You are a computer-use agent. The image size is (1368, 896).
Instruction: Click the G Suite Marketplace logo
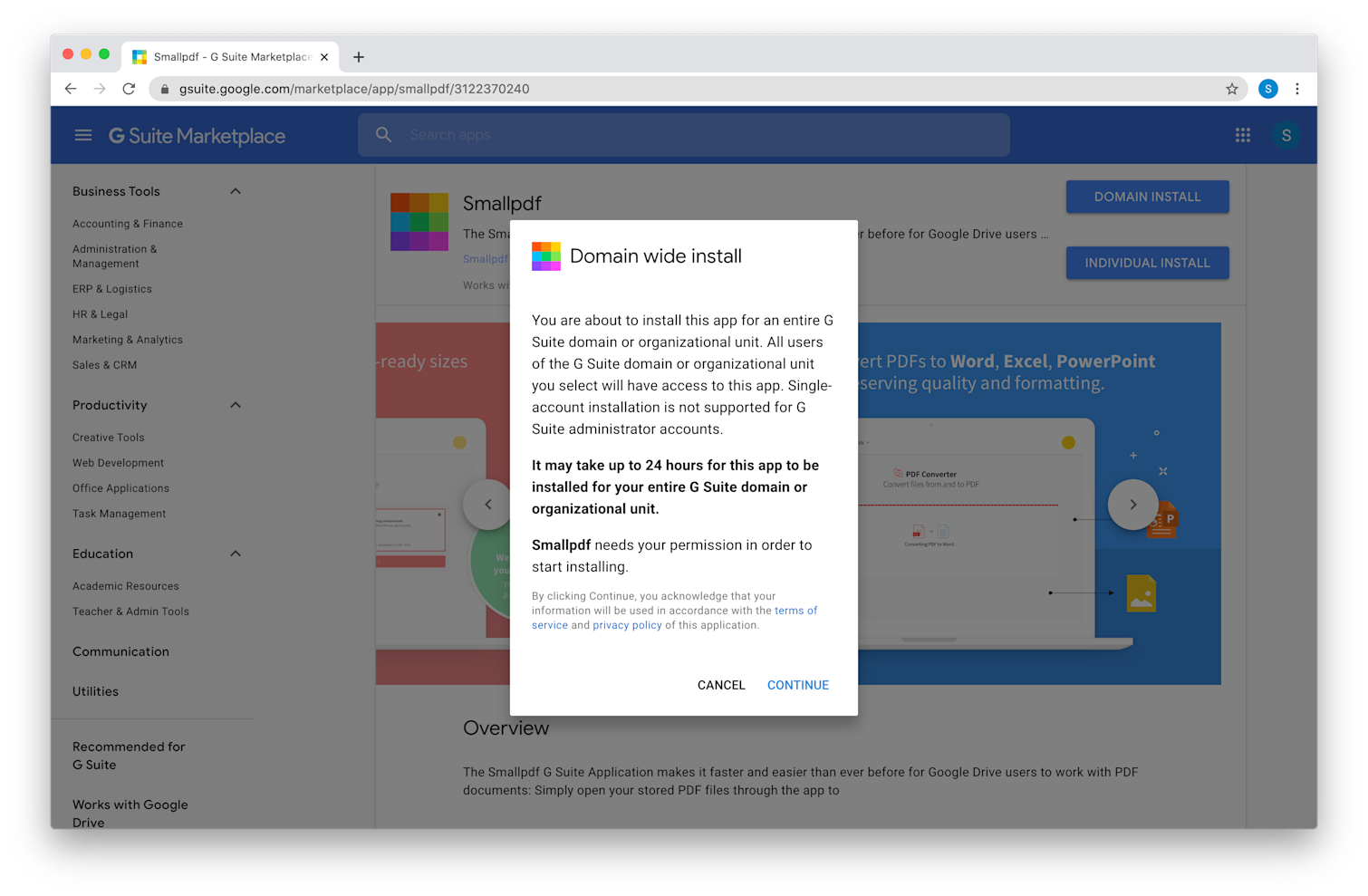click(197, 136)
